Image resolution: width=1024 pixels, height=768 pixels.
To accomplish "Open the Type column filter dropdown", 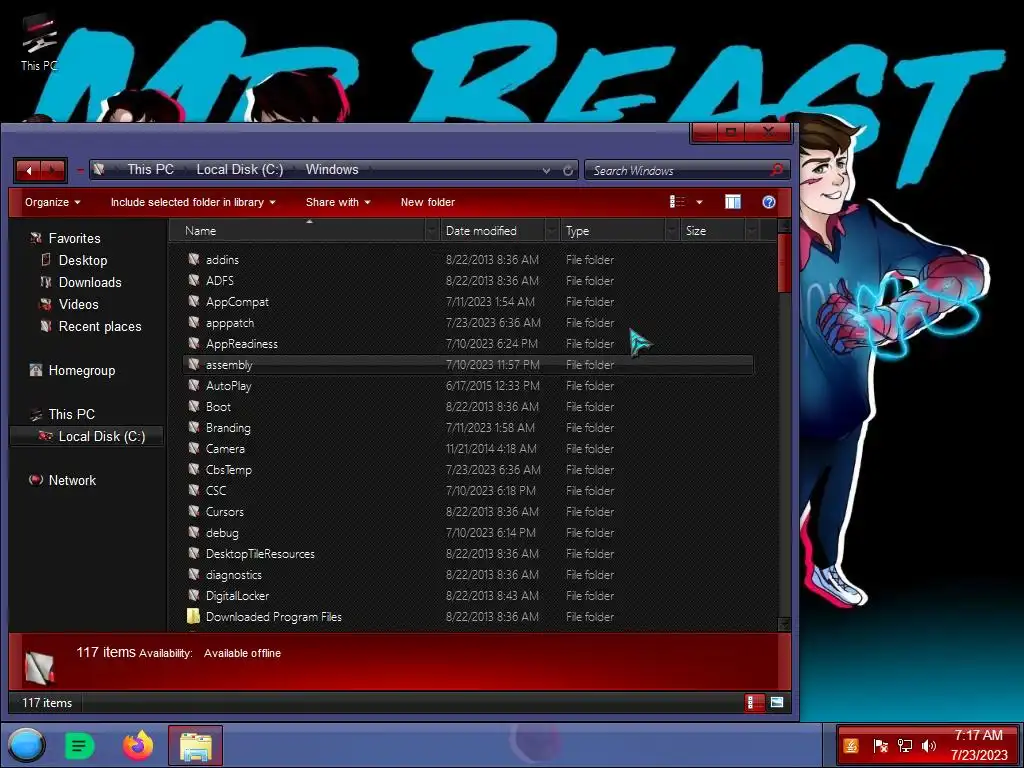I will point(673,231).
